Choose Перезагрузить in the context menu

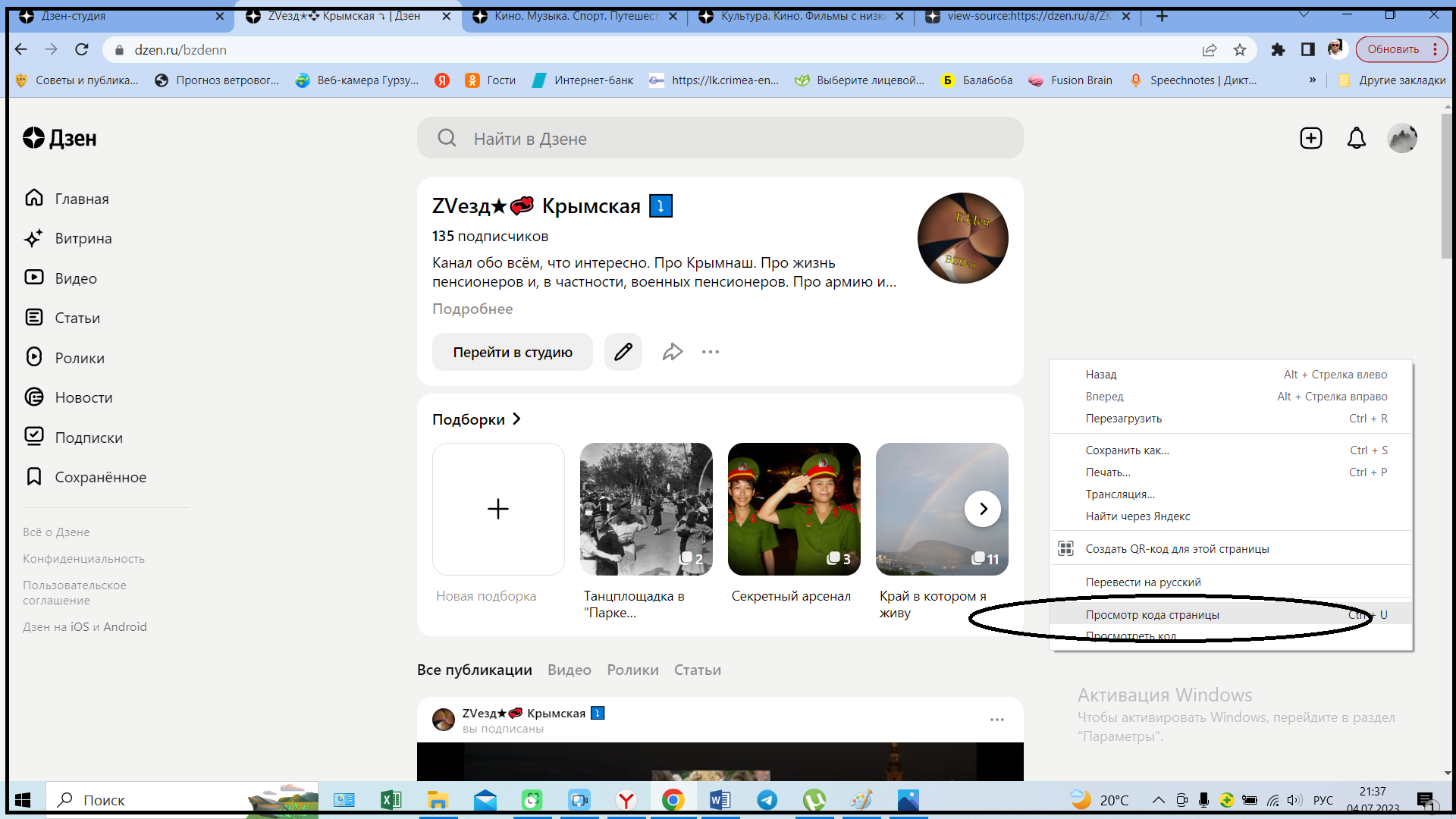pyautogui.click(x=1231, y=418)
